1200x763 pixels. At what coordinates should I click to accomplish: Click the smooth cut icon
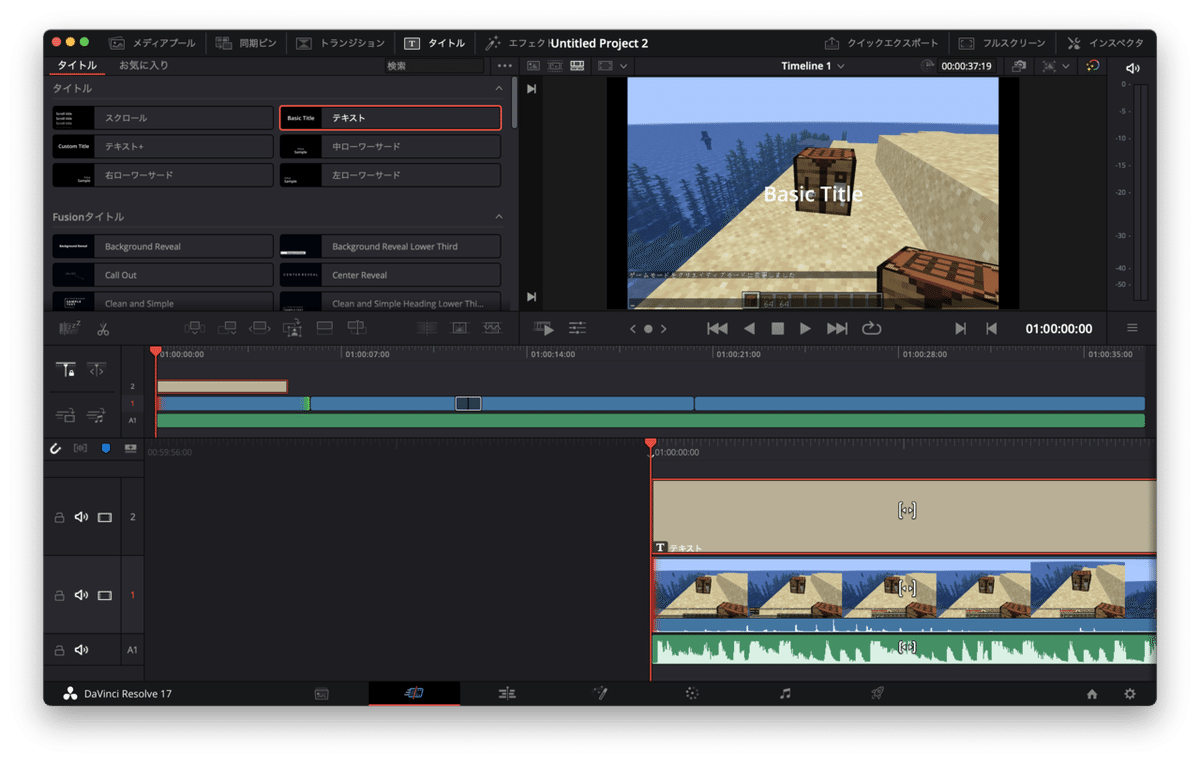(492, 328)
